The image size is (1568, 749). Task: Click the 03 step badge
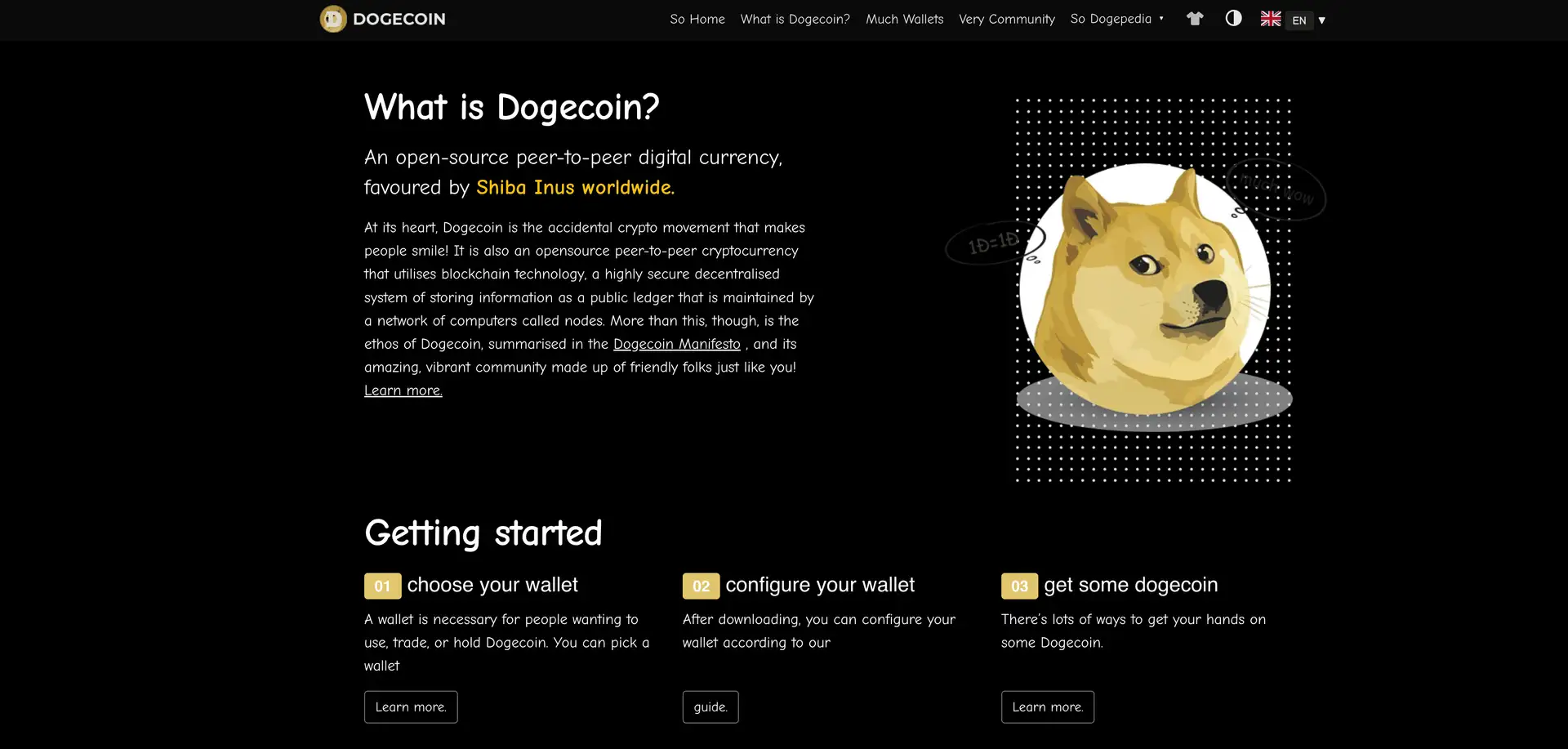click(x=1019, y=586)
